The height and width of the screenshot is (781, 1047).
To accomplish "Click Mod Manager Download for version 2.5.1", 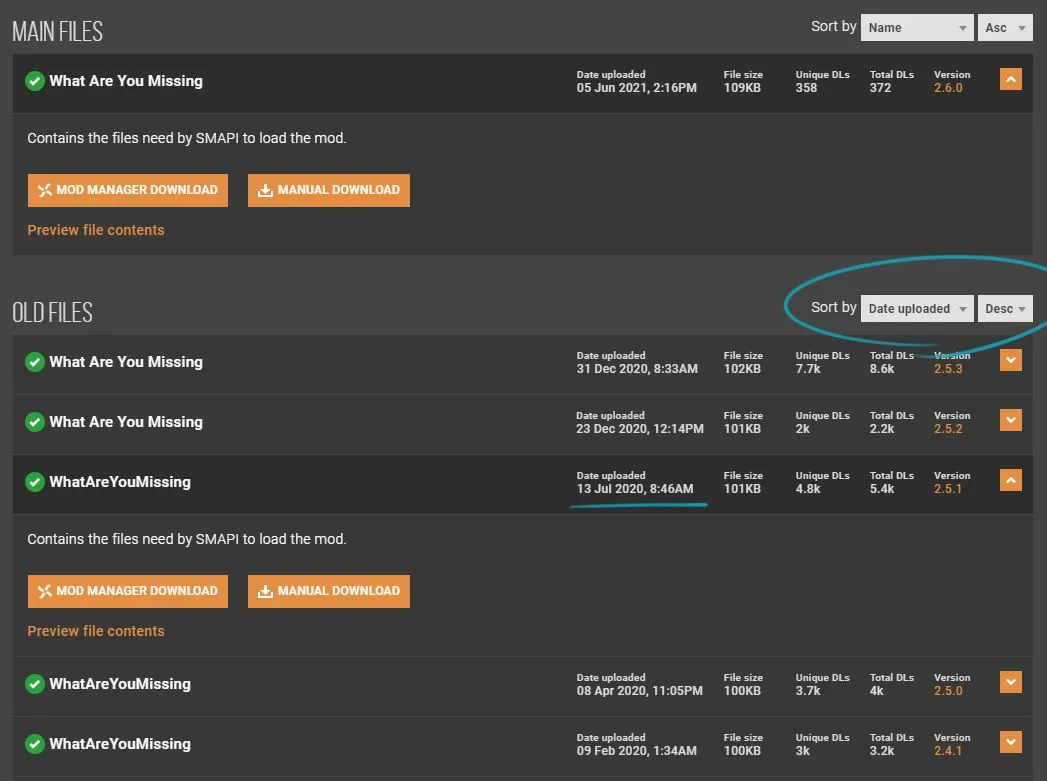I will point(128,591).
